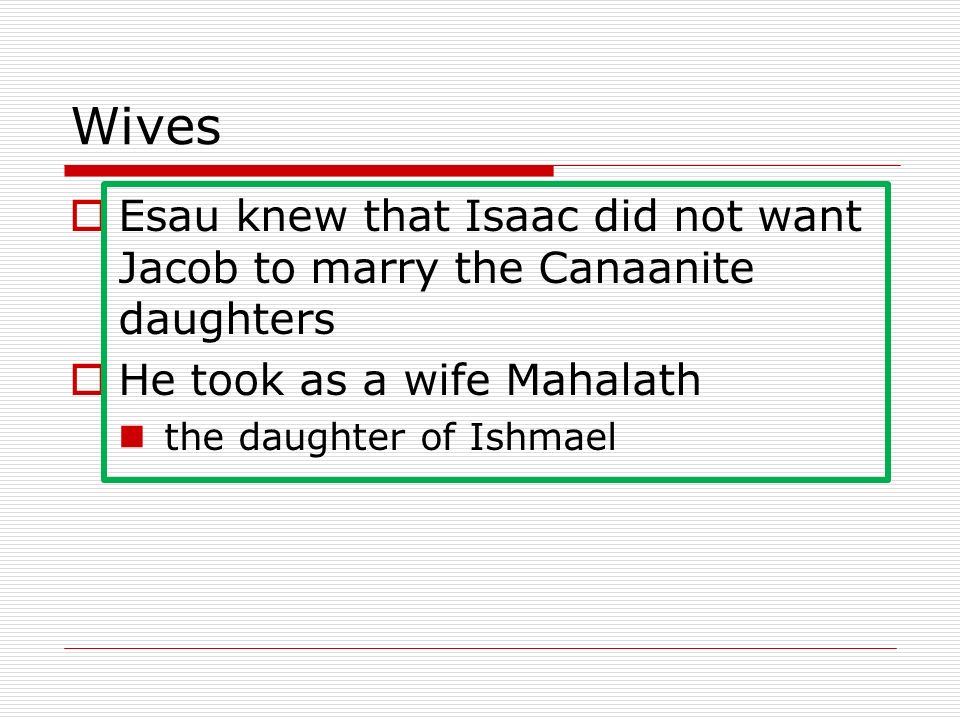
Task: Click the hollow red bullet beside He took
Action: (87, 380)
